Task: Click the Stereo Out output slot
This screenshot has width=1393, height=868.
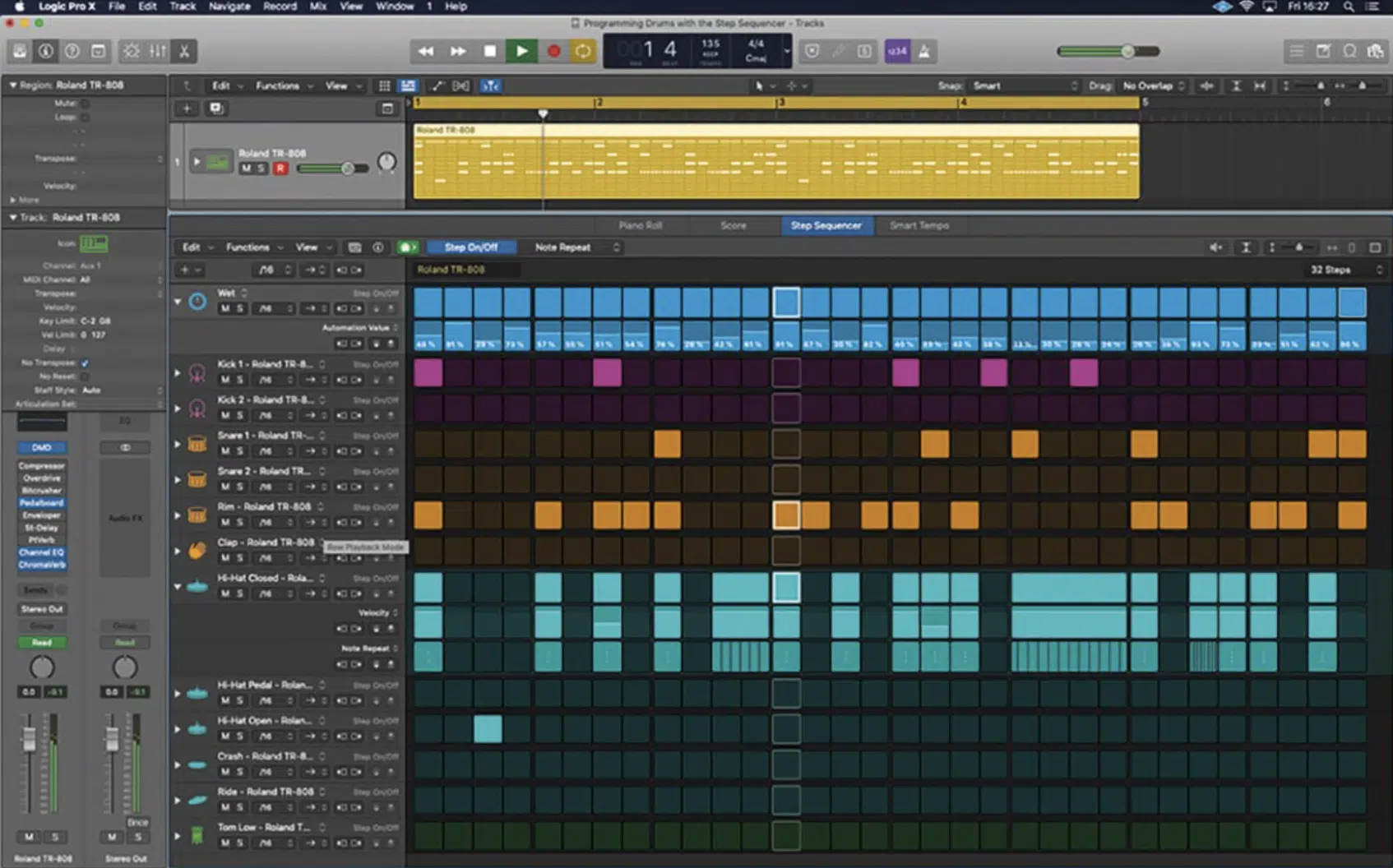Action: pyautogui.click(x=42, y=609)
